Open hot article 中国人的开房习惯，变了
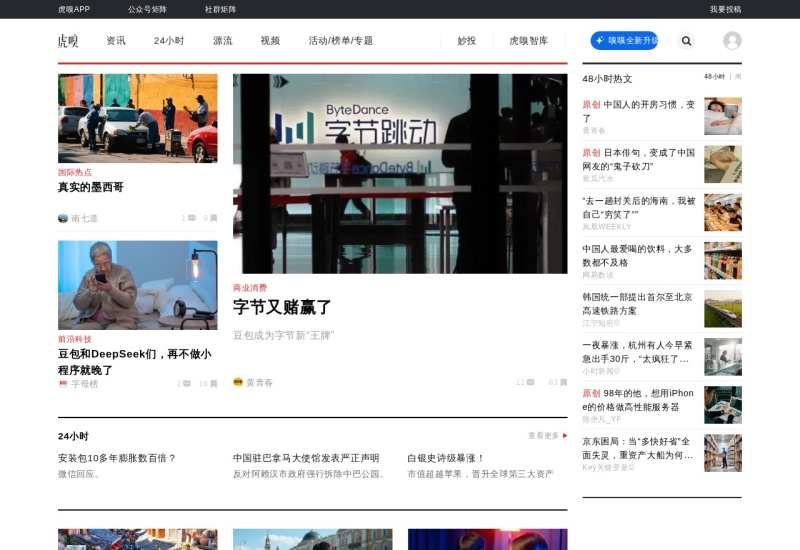800x550 pixels. 639,111
